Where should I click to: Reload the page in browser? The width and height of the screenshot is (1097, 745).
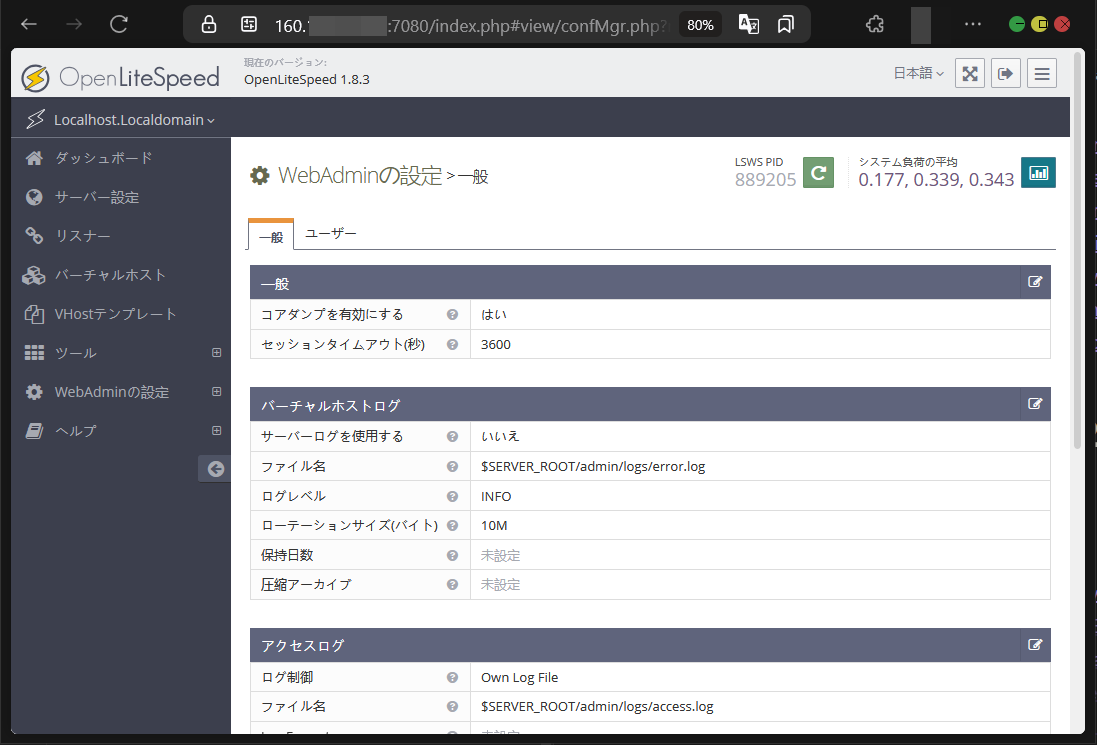[119, 24]
